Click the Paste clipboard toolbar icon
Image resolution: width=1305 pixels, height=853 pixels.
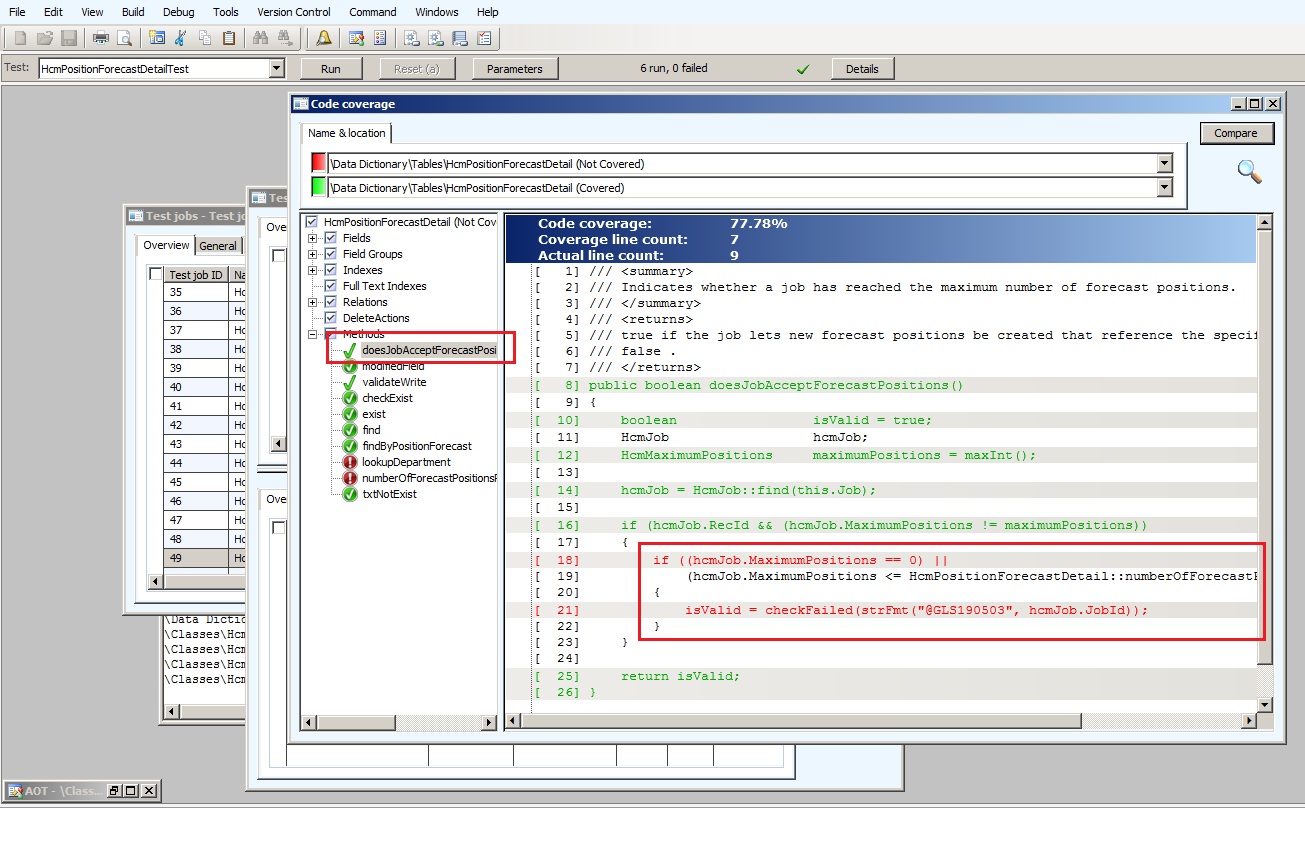[229, 39]
